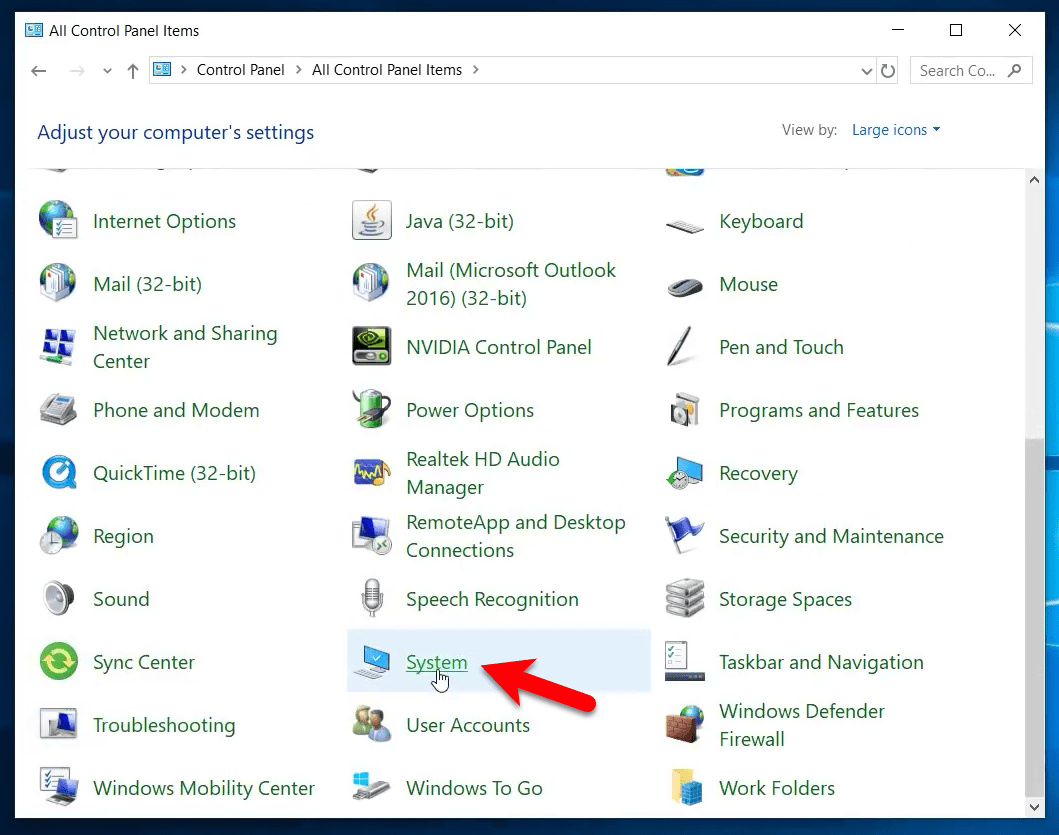1059x835 pixels.
Task: Open the Security and Maintenance flag icon
Action: pos(683,534)
